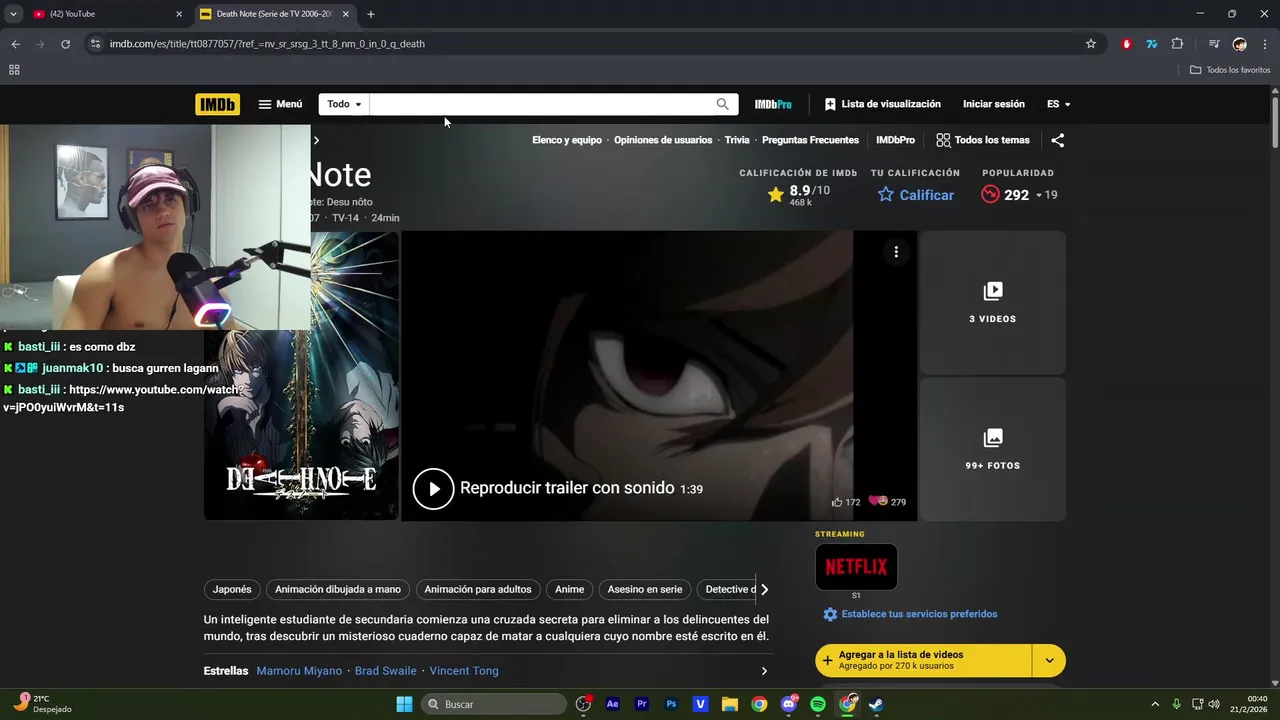The height and width of the screenshot is (720, 1280).
Task: Click Calificar to rate the title
Action: point(915,195)
